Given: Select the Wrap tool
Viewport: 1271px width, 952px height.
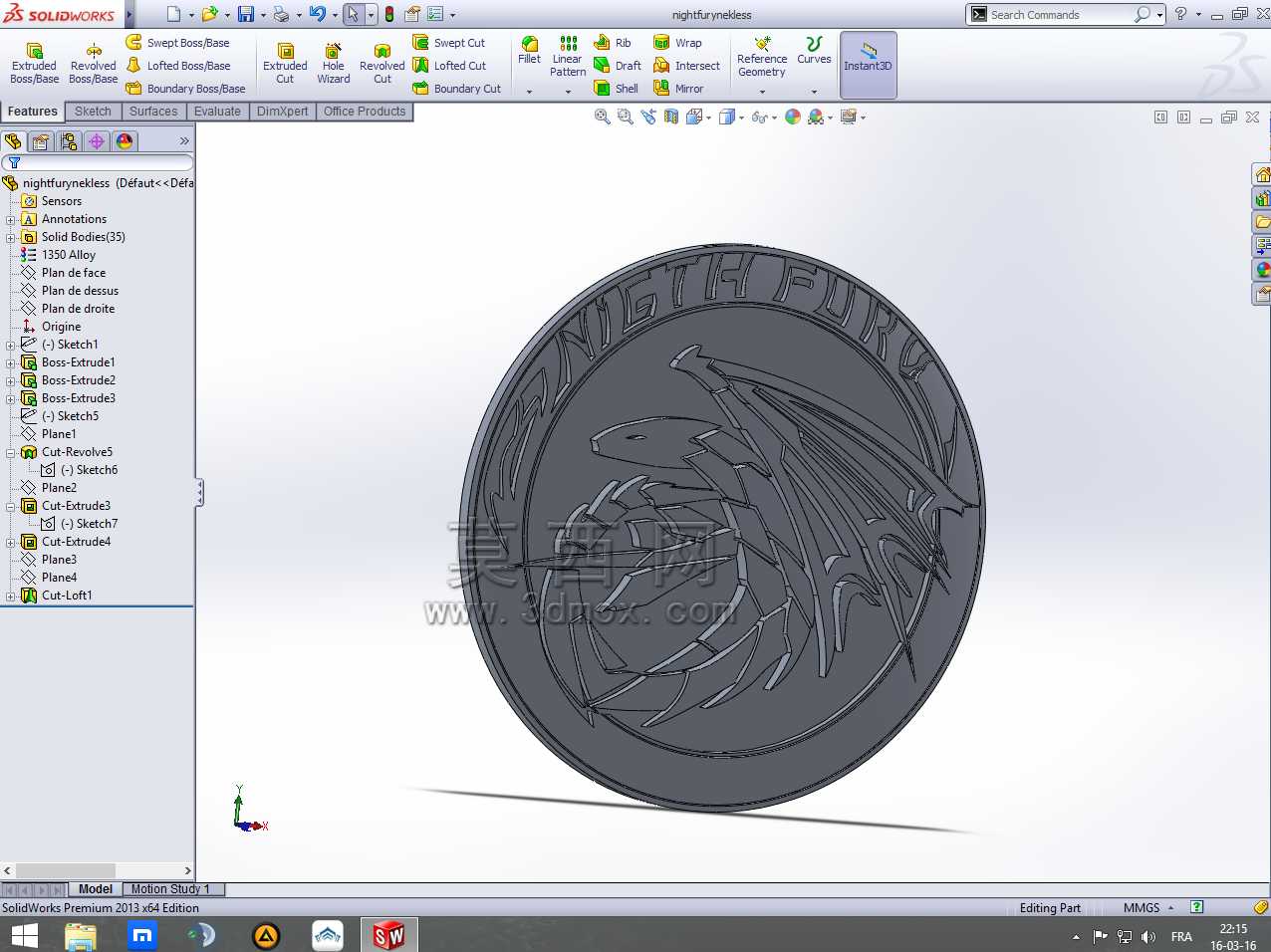Looking at the screenshot, I should pyautogui.click(x=677, y=43).
